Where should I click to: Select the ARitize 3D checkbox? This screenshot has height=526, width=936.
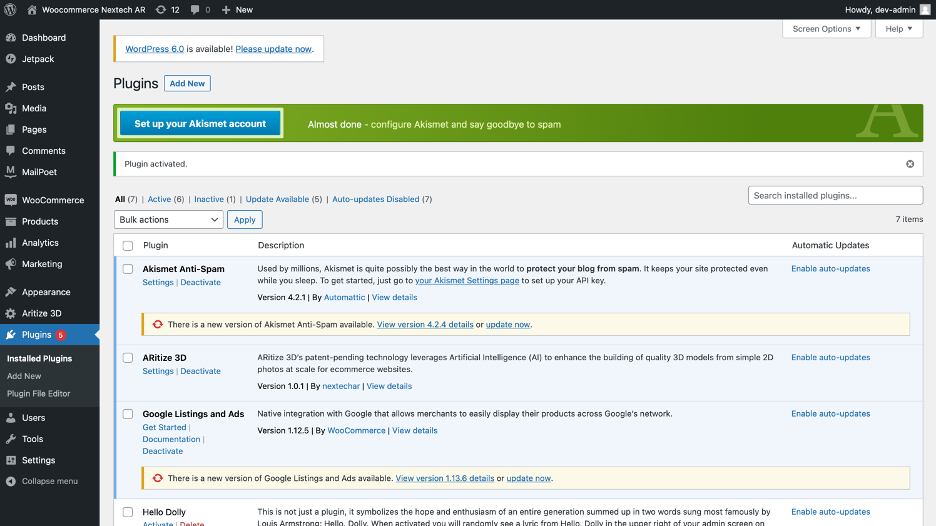click(x=128, y=358)
